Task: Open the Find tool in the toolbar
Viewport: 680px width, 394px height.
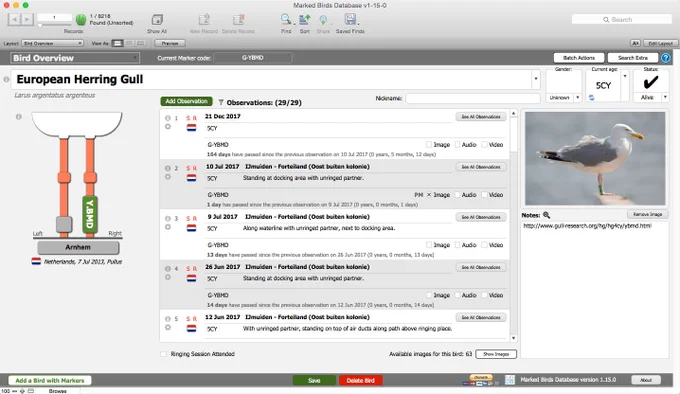Action: coord(286,20)
